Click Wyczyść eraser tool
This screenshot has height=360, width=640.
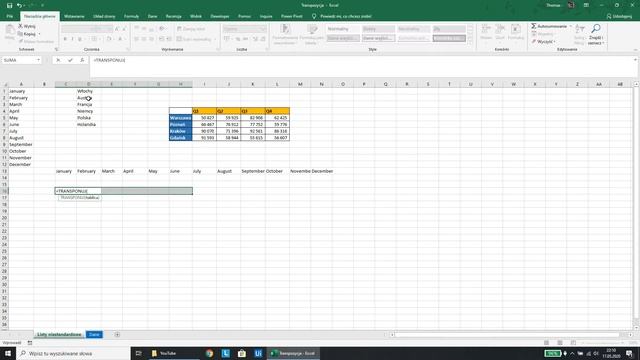(x=543, y=42)
